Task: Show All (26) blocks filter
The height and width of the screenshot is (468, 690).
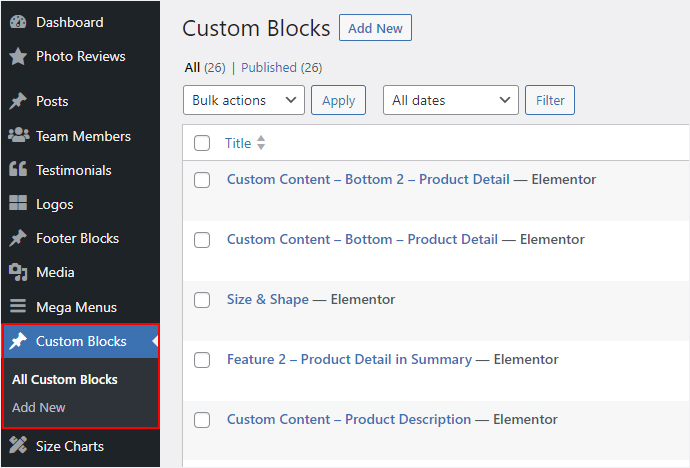Action: [205, 68]
